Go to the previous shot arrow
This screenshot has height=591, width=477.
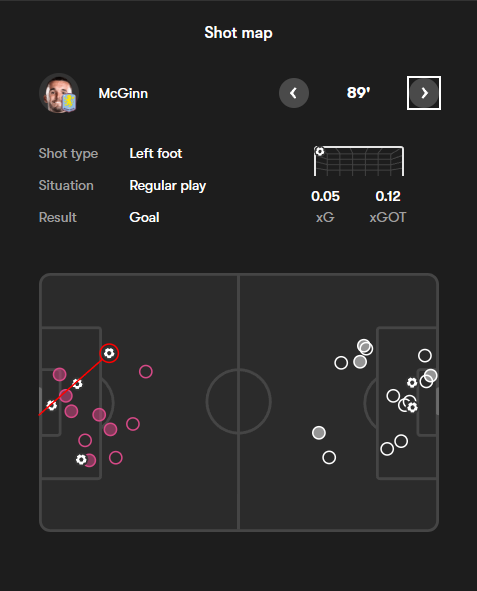294,93
